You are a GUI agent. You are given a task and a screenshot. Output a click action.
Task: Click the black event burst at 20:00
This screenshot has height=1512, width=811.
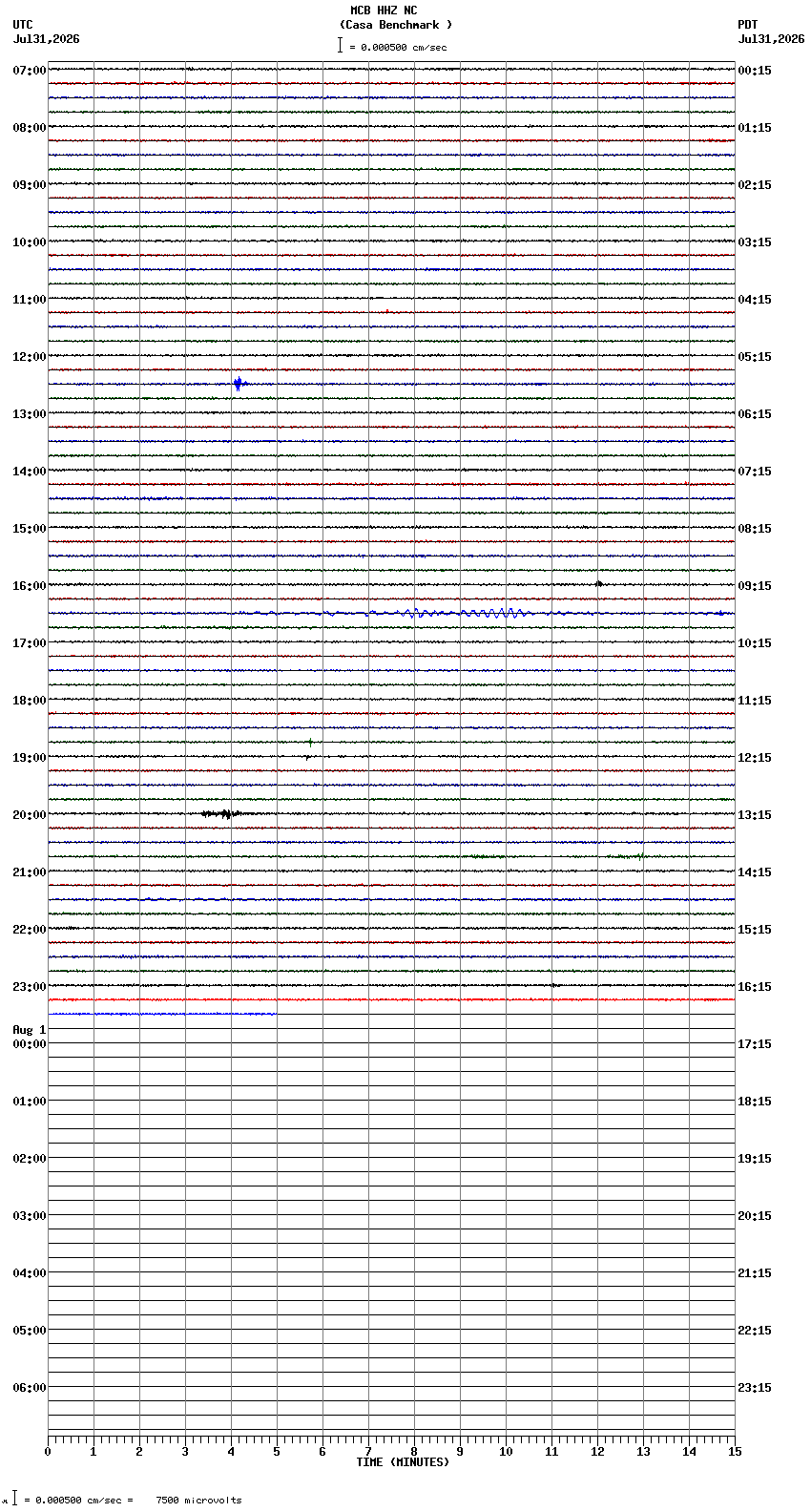point(222,814)
